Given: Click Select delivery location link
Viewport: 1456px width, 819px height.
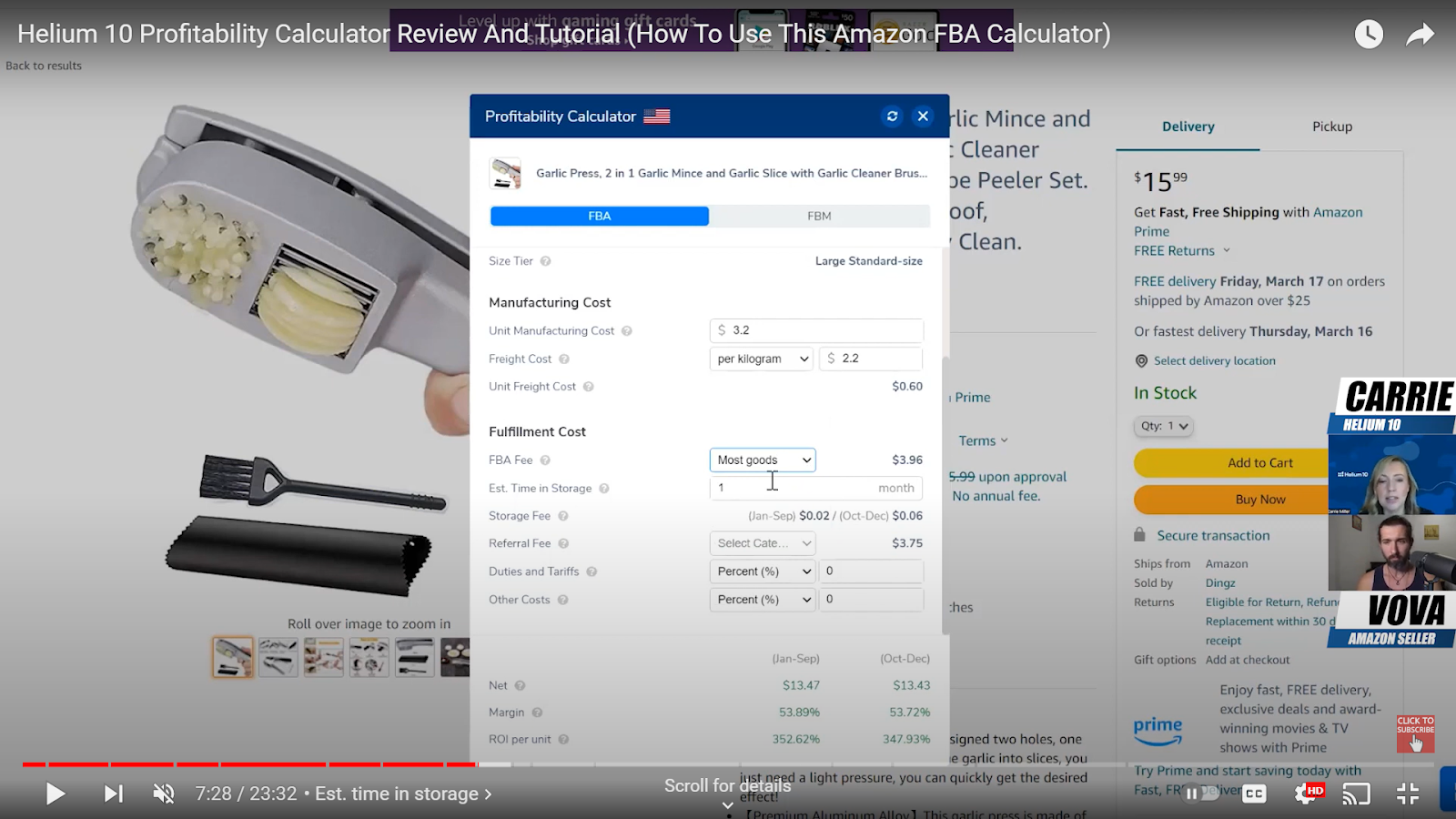Looking at the screenshot, I should click(1214, 360).
